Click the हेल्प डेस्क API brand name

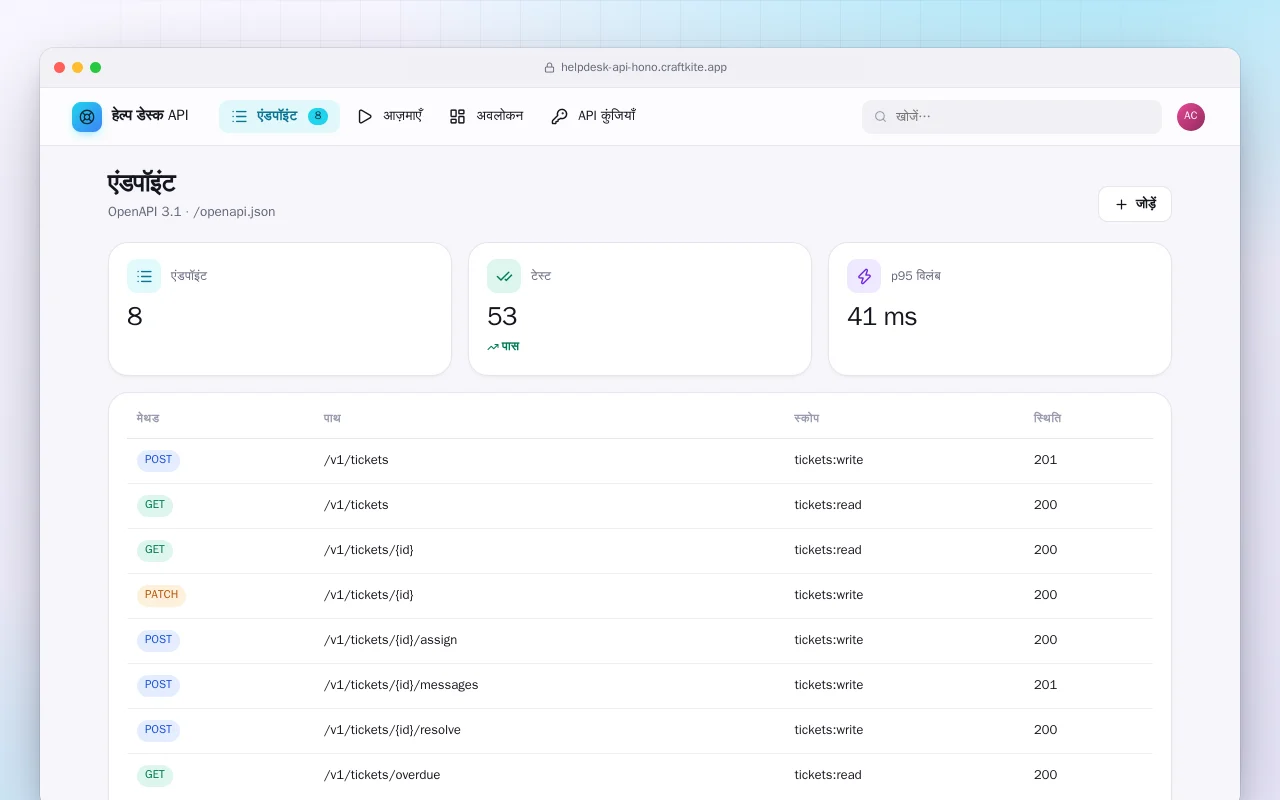(x=150, y=116)
